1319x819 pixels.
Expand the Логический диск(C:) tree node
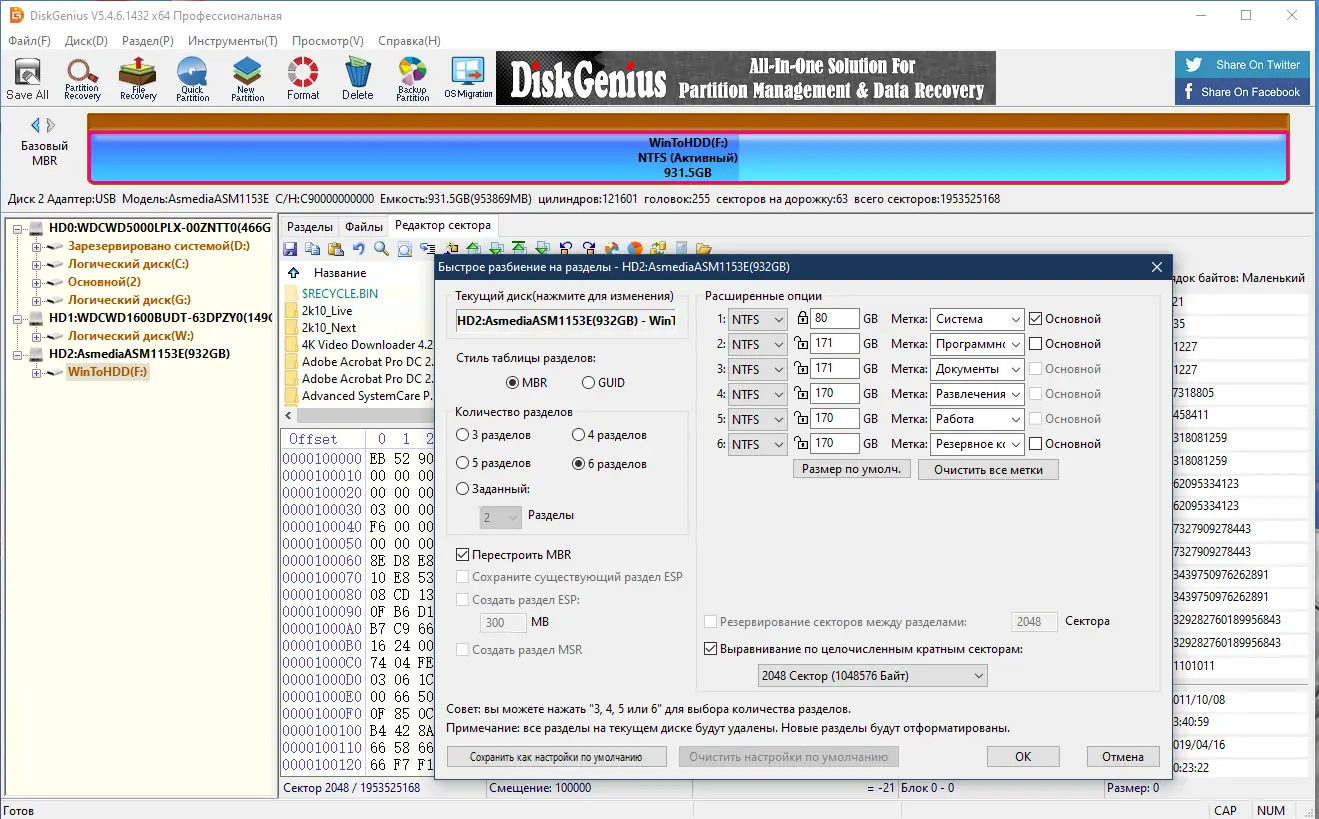coord(37,265)
